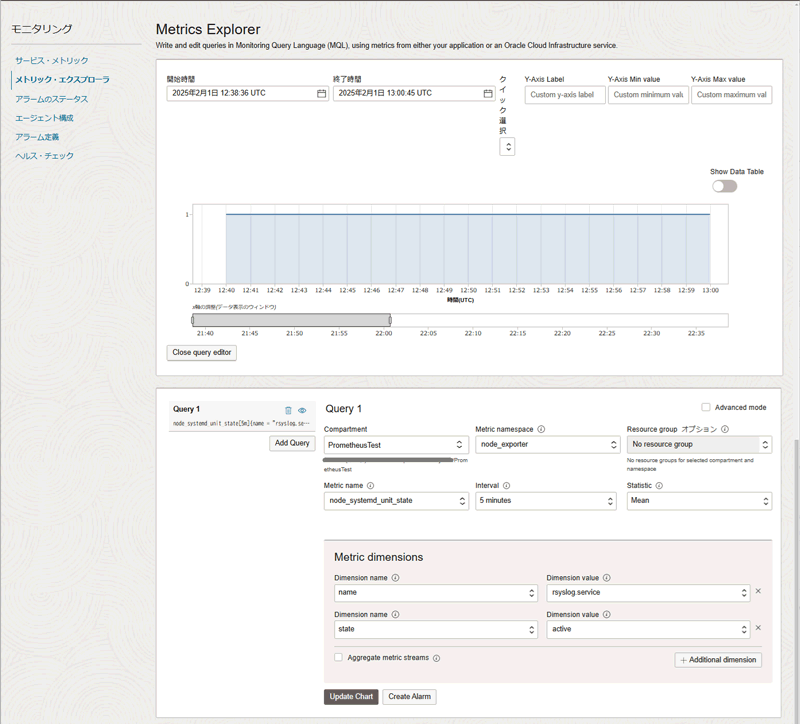
Task: Show info about Resource group option
Action: coord(725,429)
